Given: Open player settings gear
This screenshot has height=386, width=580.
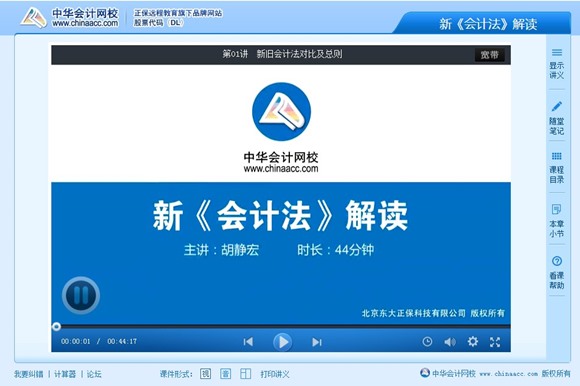Looking at the screenshot, I should 472,341.
